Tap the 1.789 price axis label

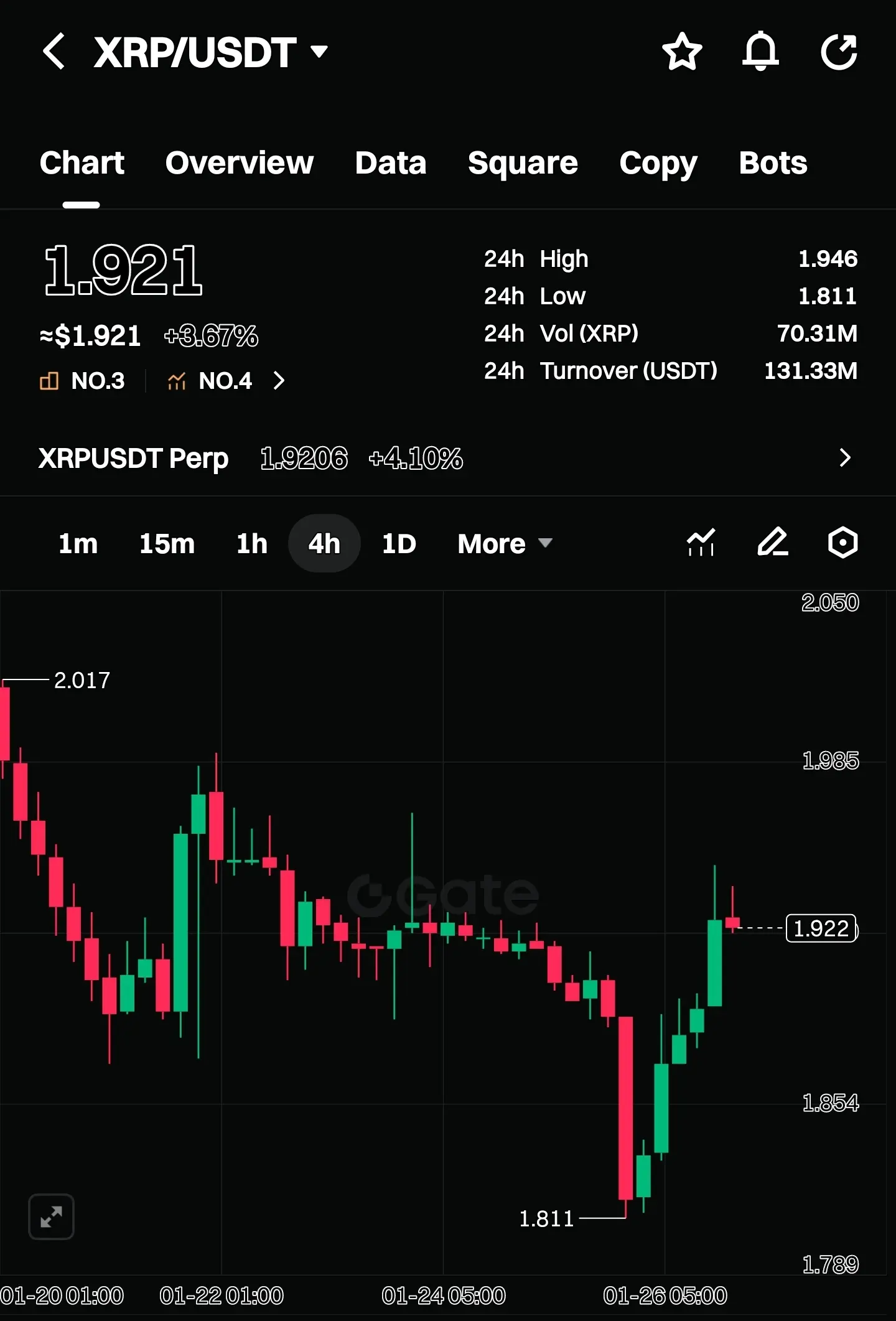pos(830,1264)
